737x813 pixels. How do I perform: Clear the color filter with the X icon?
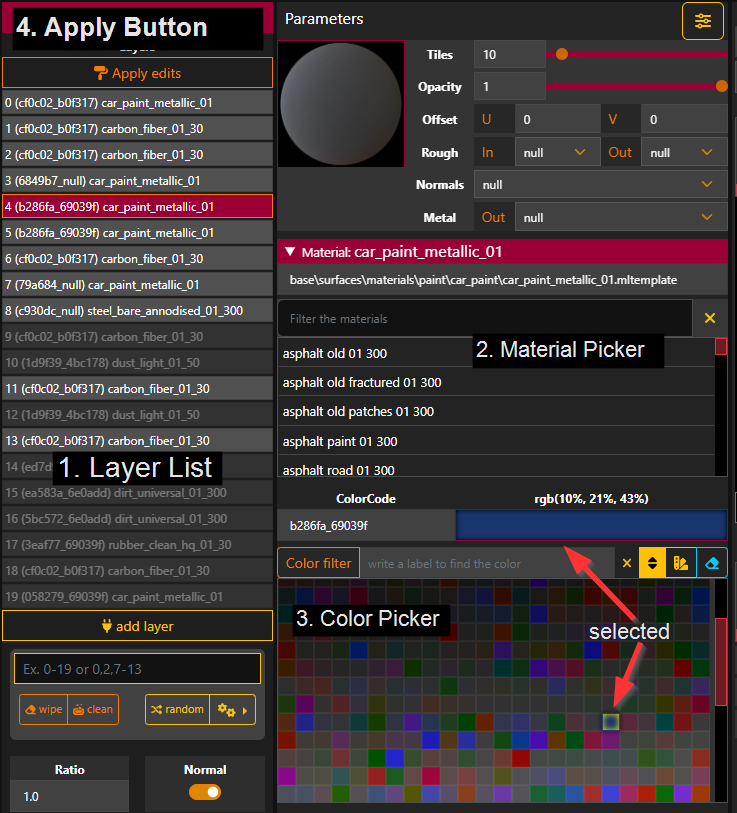click(627, 563)
